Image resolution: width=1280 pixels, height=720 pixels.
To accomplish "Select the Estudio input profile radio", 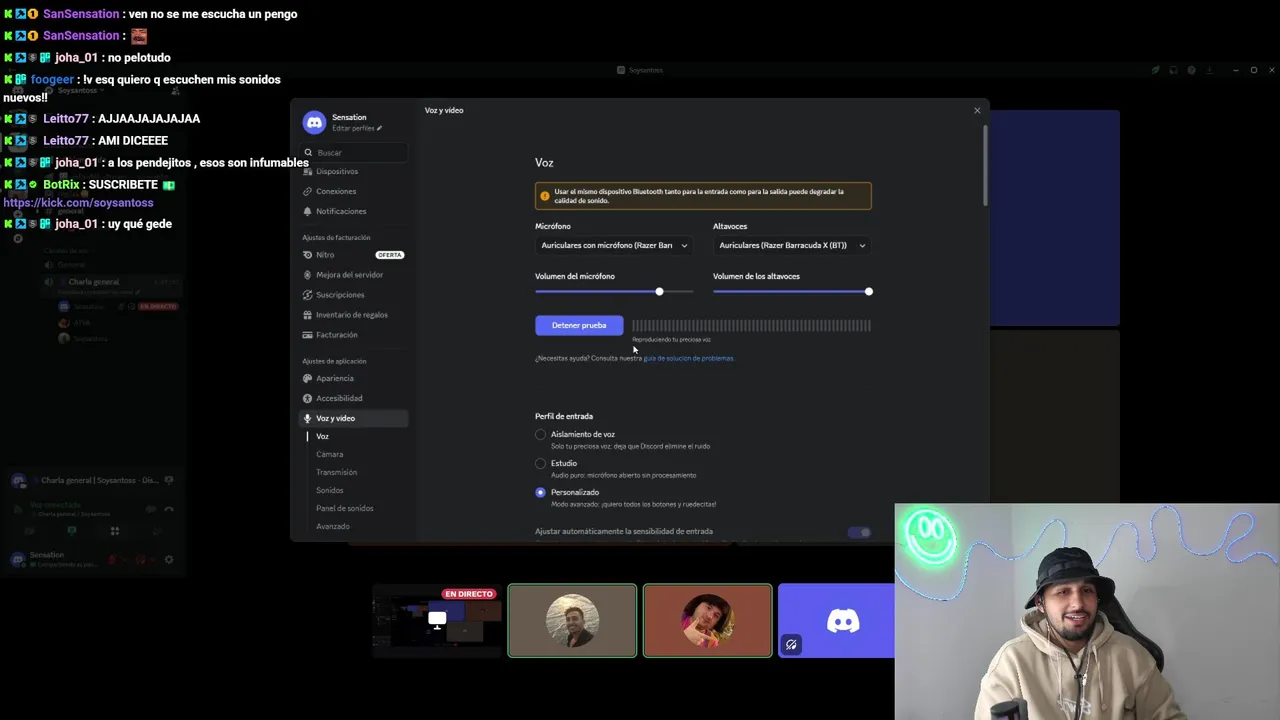I will pos(541,463).
